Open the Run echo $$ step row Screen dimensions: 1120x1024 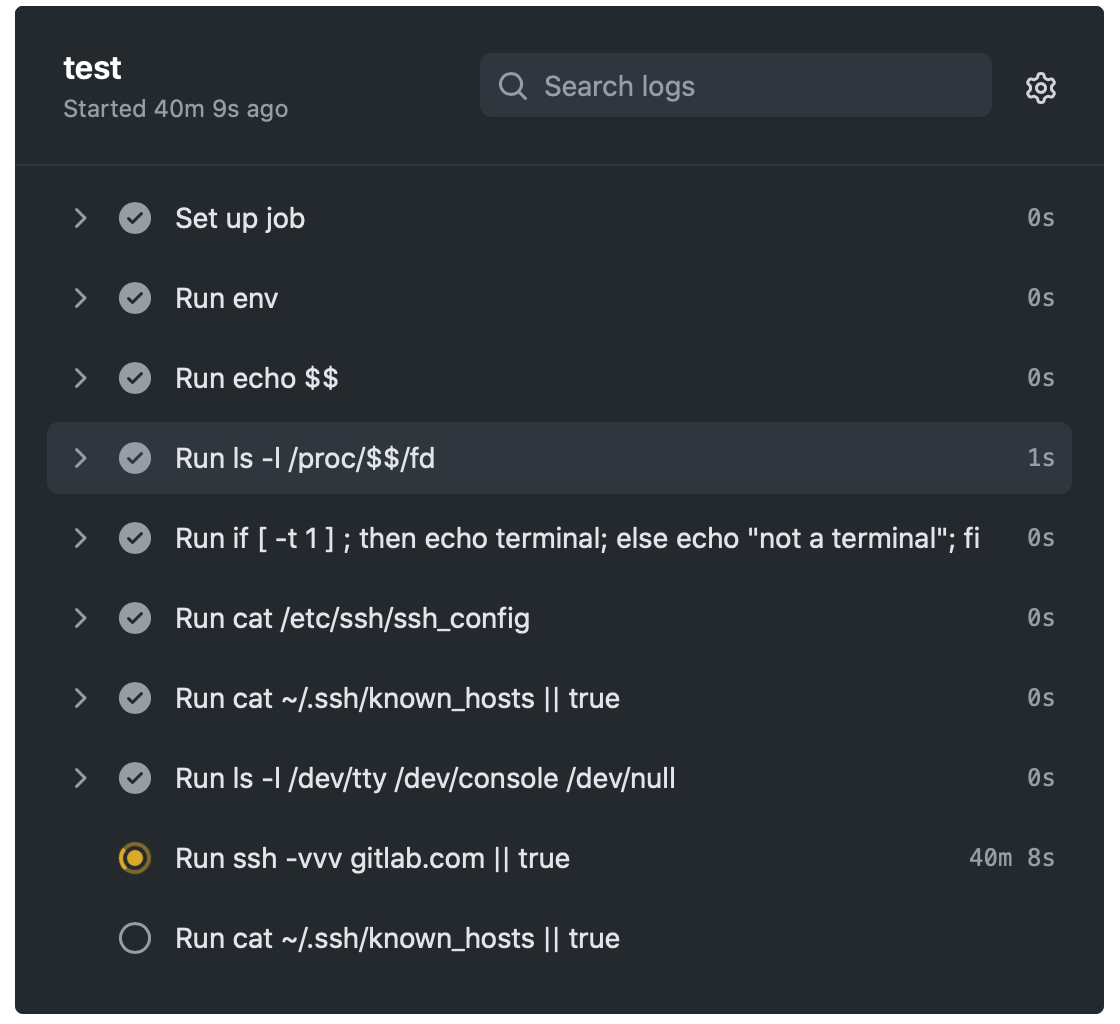[x=257, y=378]
